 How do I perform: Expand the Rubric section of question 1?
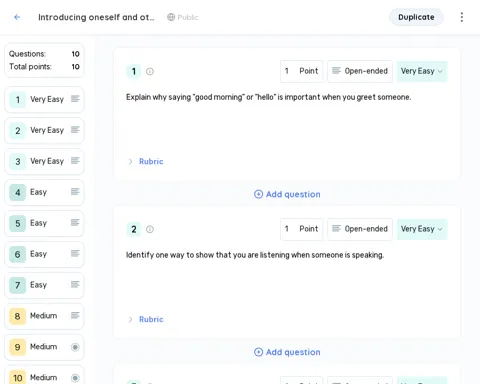point(146,161)
